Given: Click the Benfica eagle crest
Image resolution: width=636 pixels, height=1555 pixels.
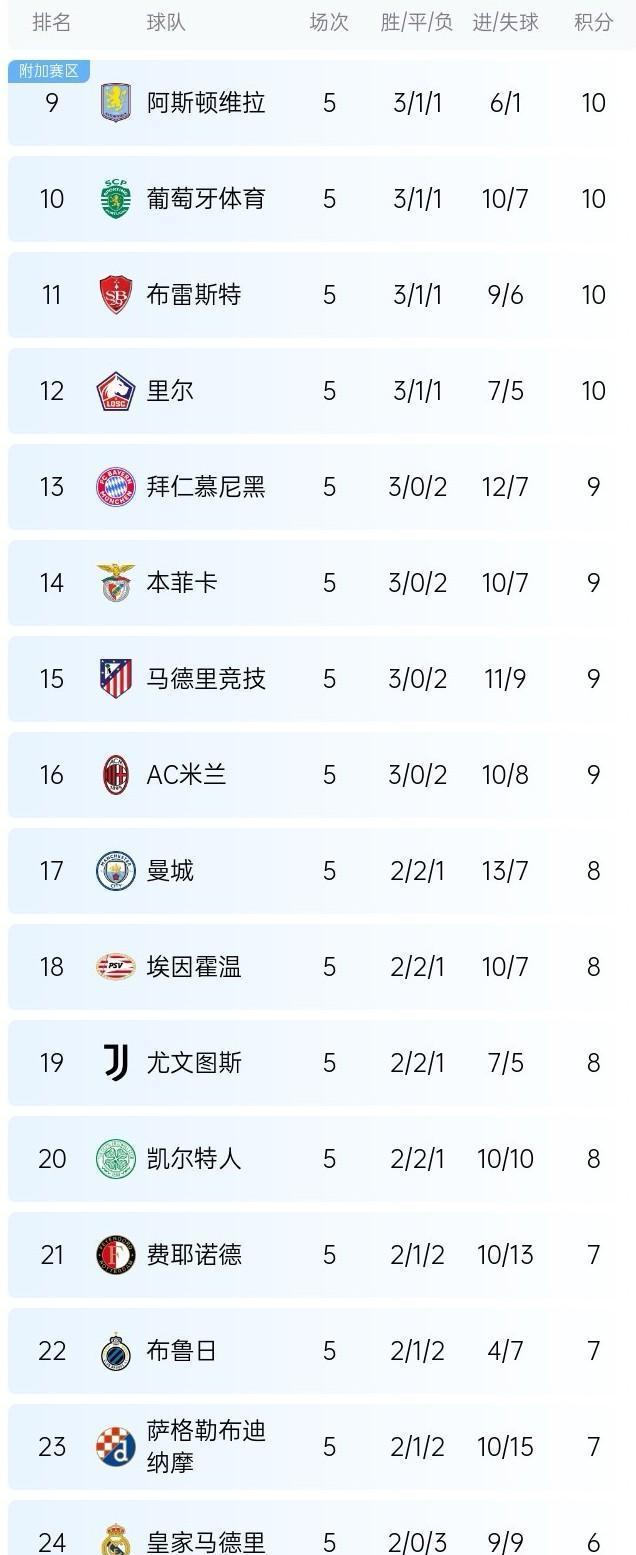Looking at the screenshot, I should (x=116, y=583).
